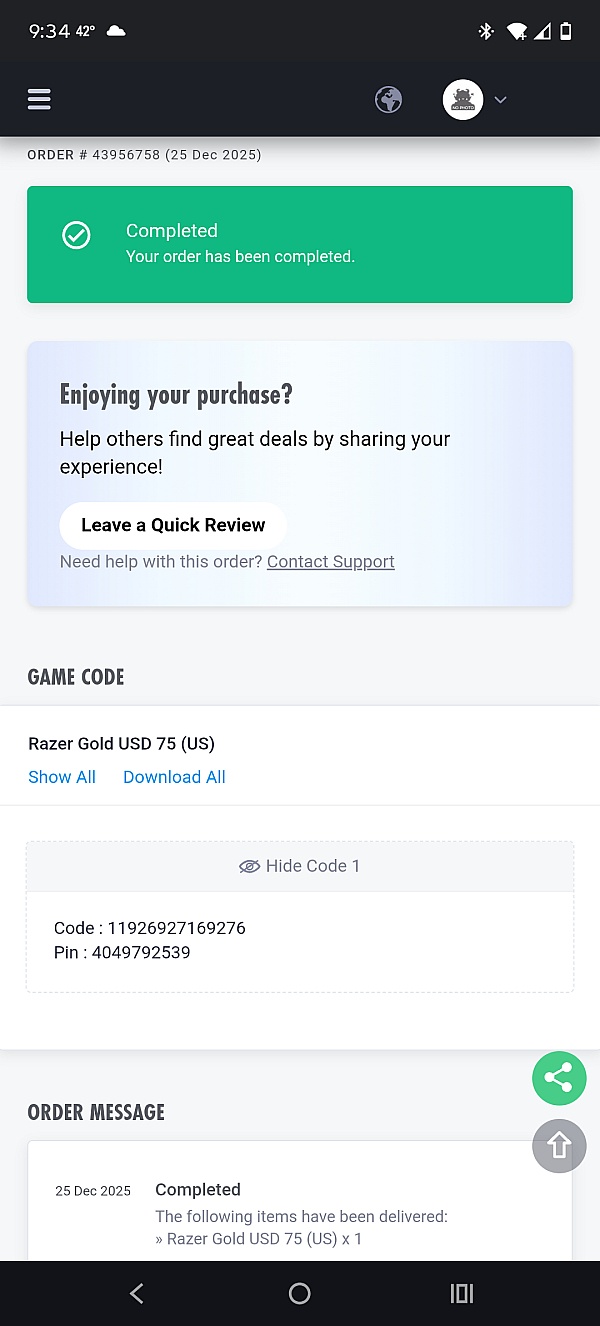Download all codes via Download All
The width and height of the screenshot is (600, 1326).
174,777
